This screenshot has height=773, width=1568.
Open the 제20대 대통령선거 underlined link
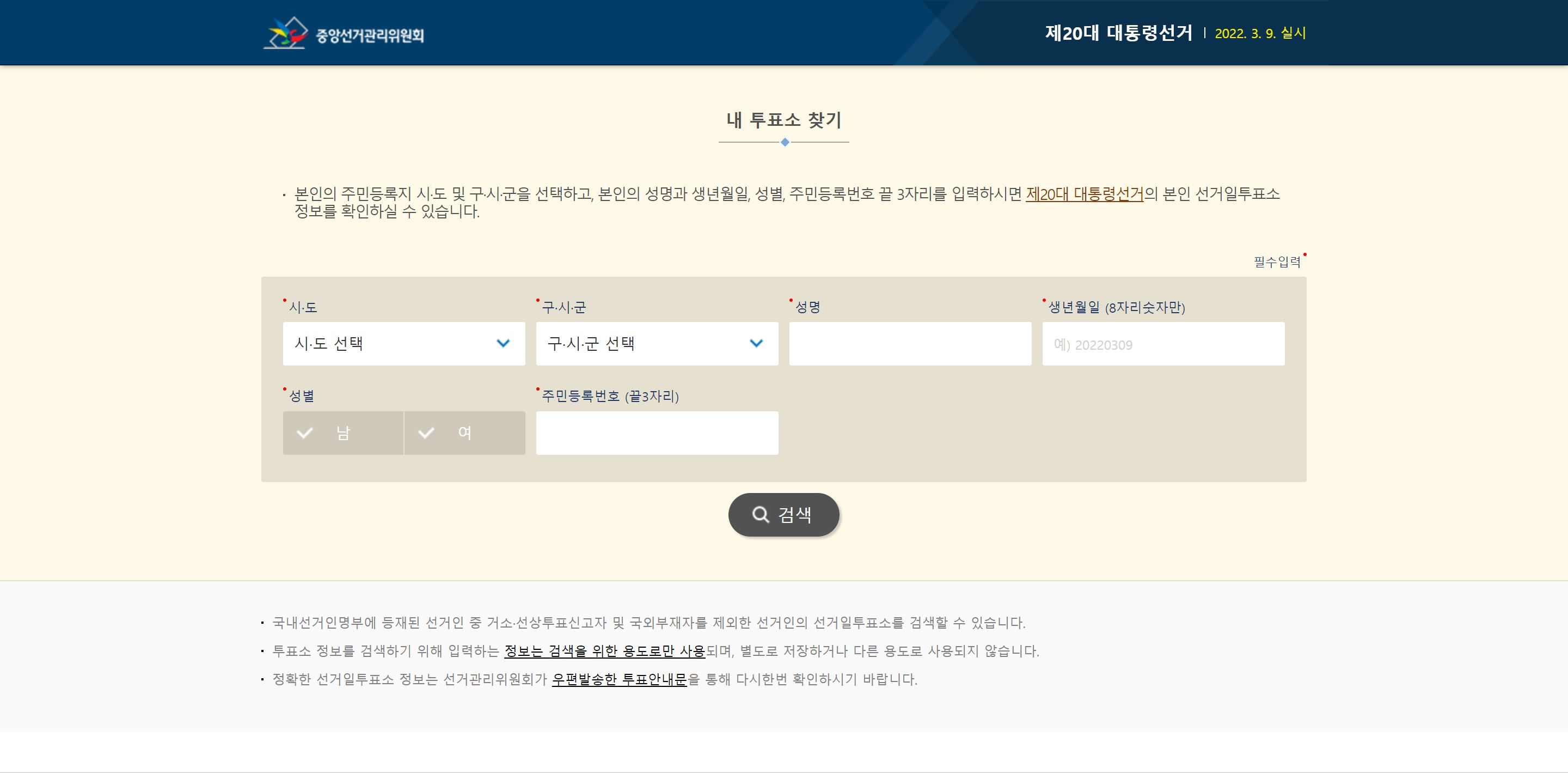click(1085, 194)
